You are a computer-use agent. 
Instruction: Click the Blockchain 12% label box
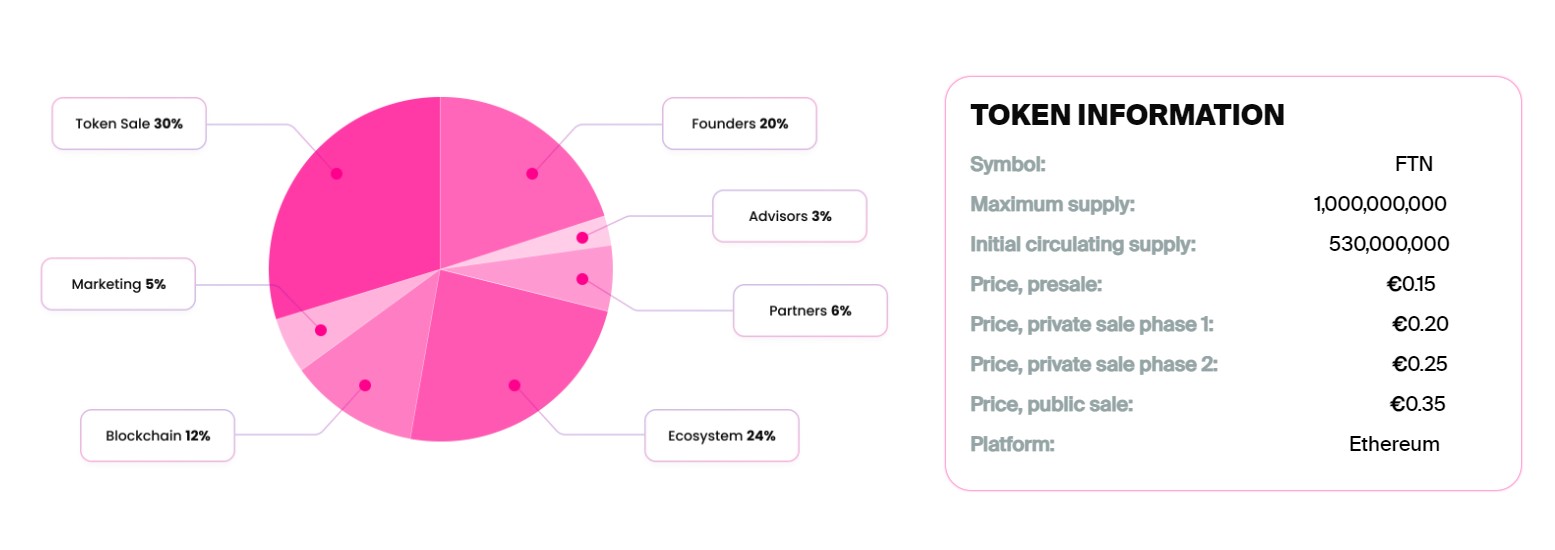[x=157, y=435]
